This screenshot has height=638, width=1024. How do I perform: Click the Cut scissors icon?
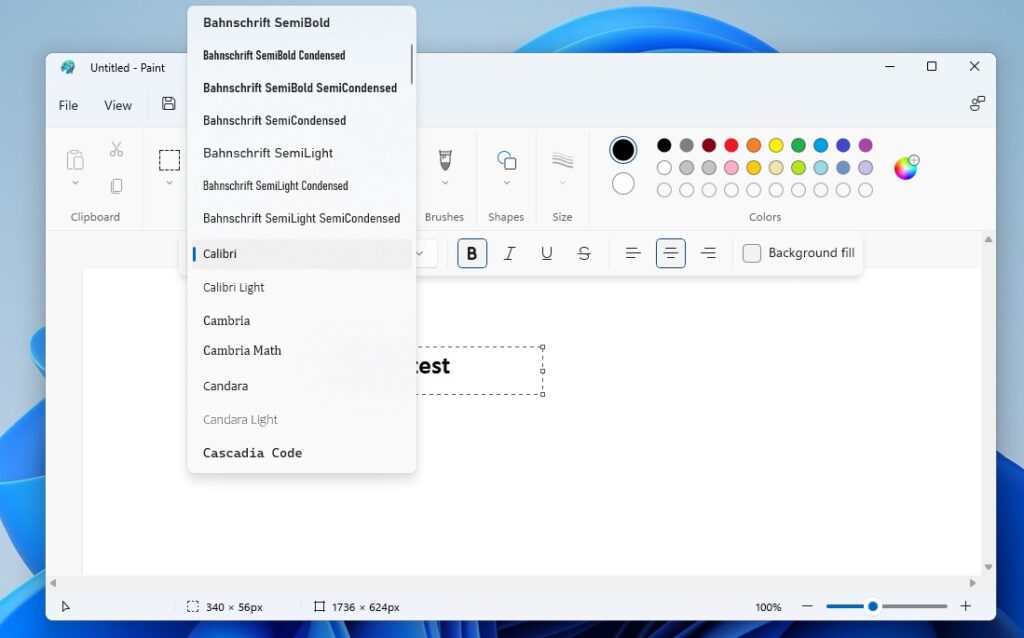[x=116, y=149]
